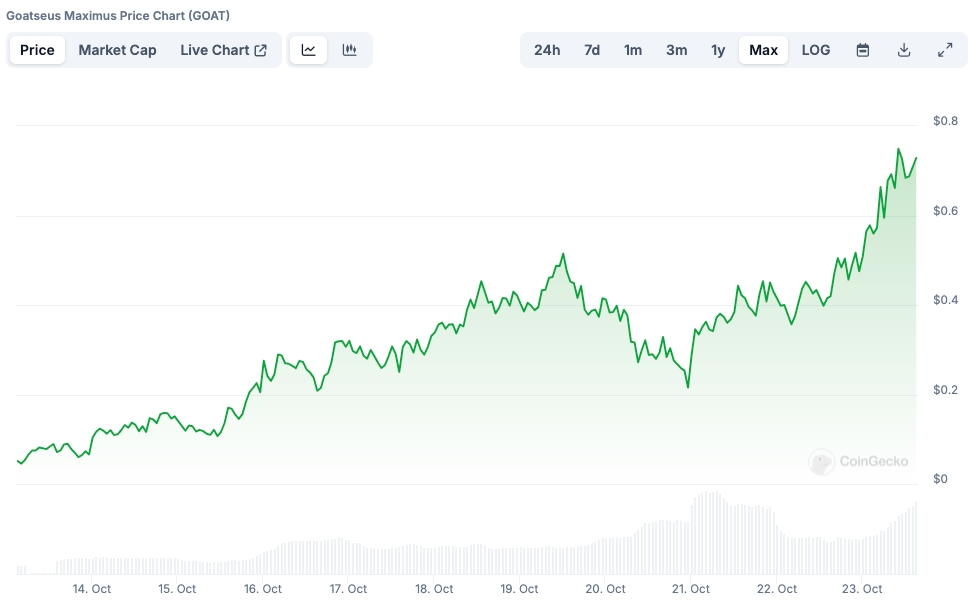Click the $0.6 price axis label

pyautogui.click(x=945, y=211)
